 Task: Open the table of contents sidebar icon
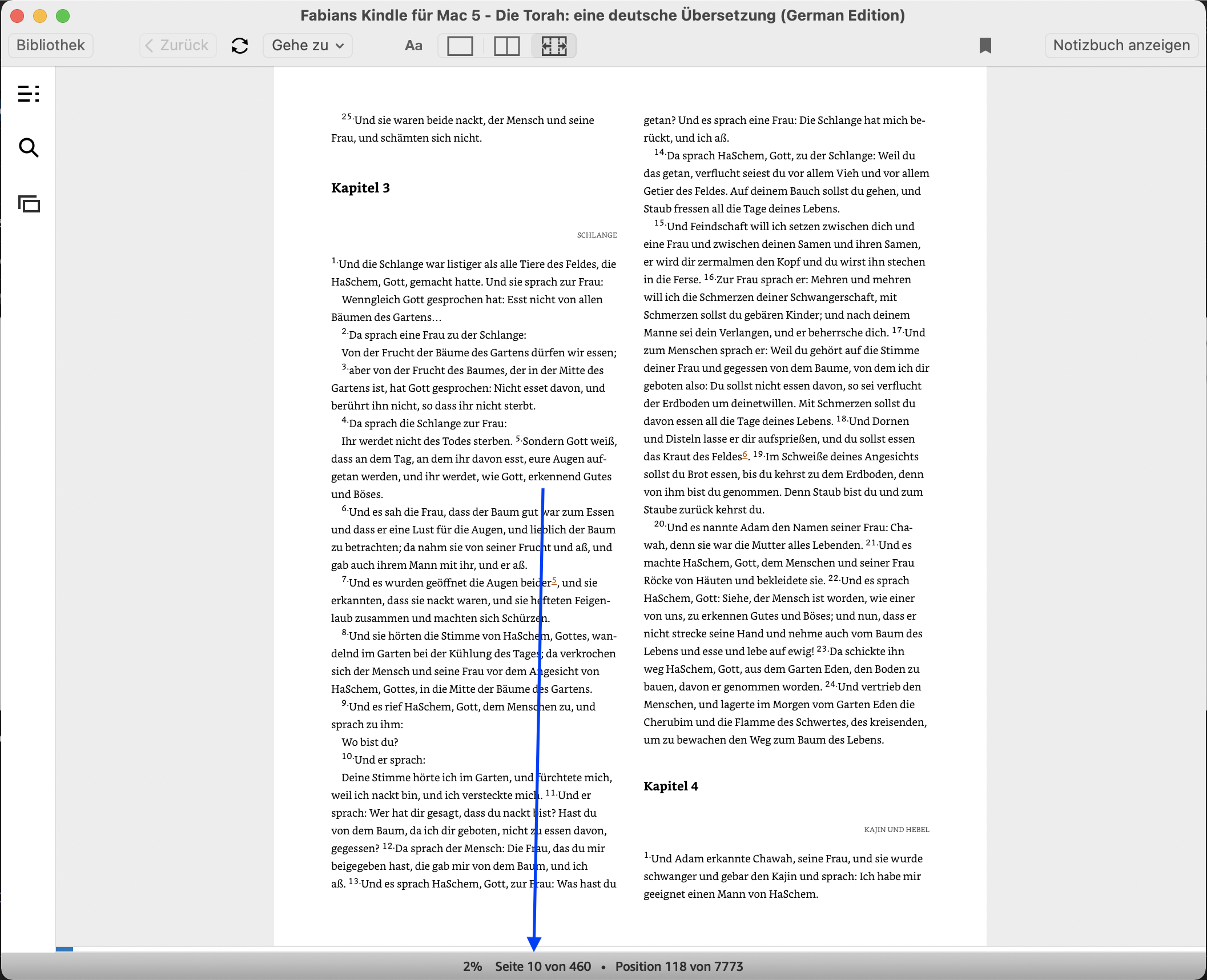coord(29,94)
